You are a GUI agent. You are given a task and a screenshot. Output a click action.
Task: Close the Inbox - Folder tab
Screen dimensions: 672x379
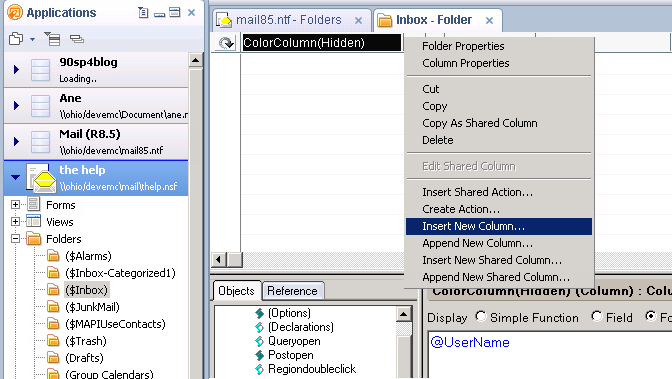(489, 20)
